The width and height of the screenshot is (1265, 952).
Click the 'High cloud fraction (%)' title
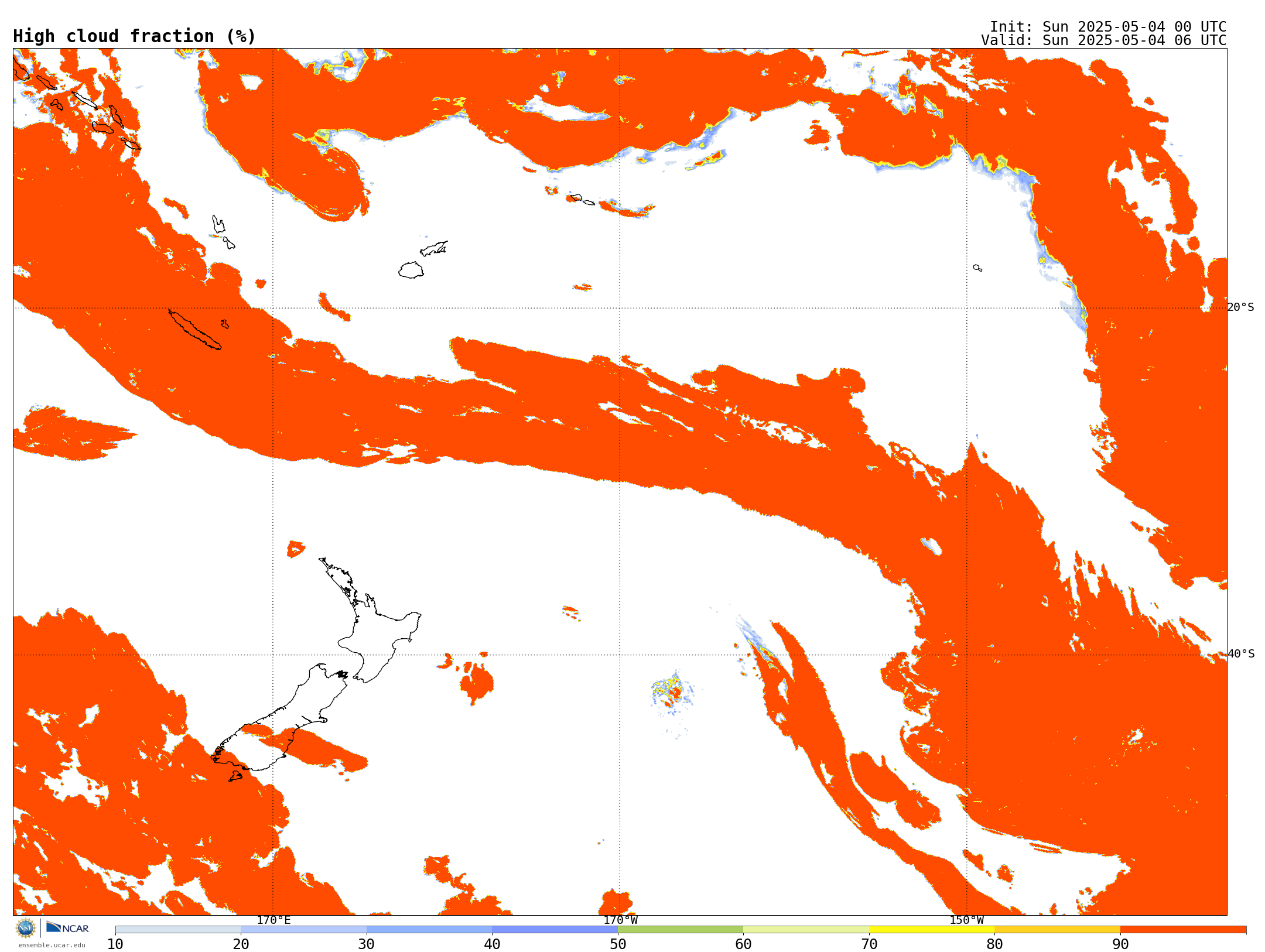(135, 36)
